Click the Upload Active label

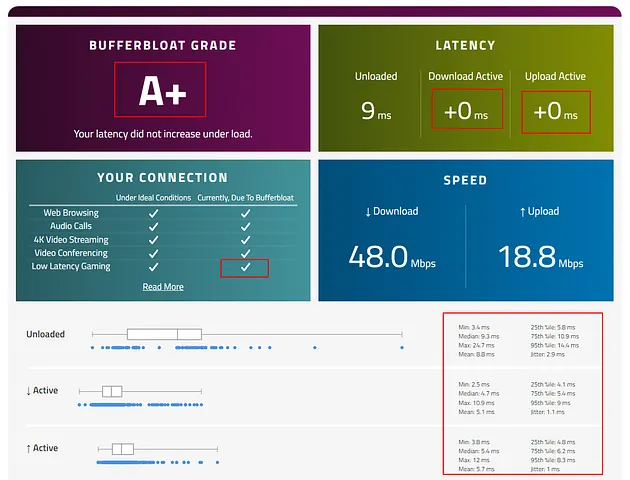coord(555,76)
